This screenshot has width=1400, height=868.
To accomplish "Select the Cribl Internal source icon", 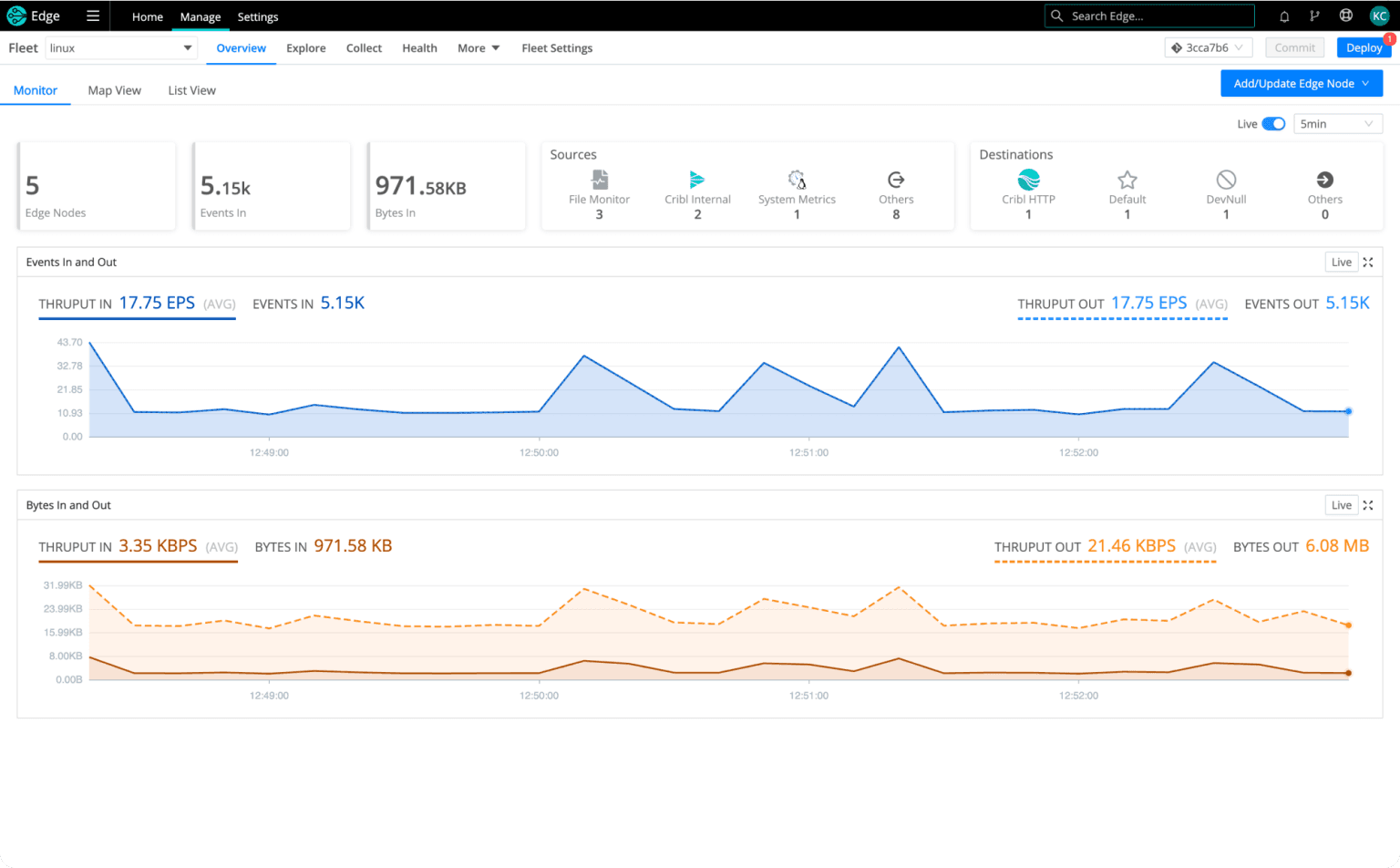I will point(697,180).
